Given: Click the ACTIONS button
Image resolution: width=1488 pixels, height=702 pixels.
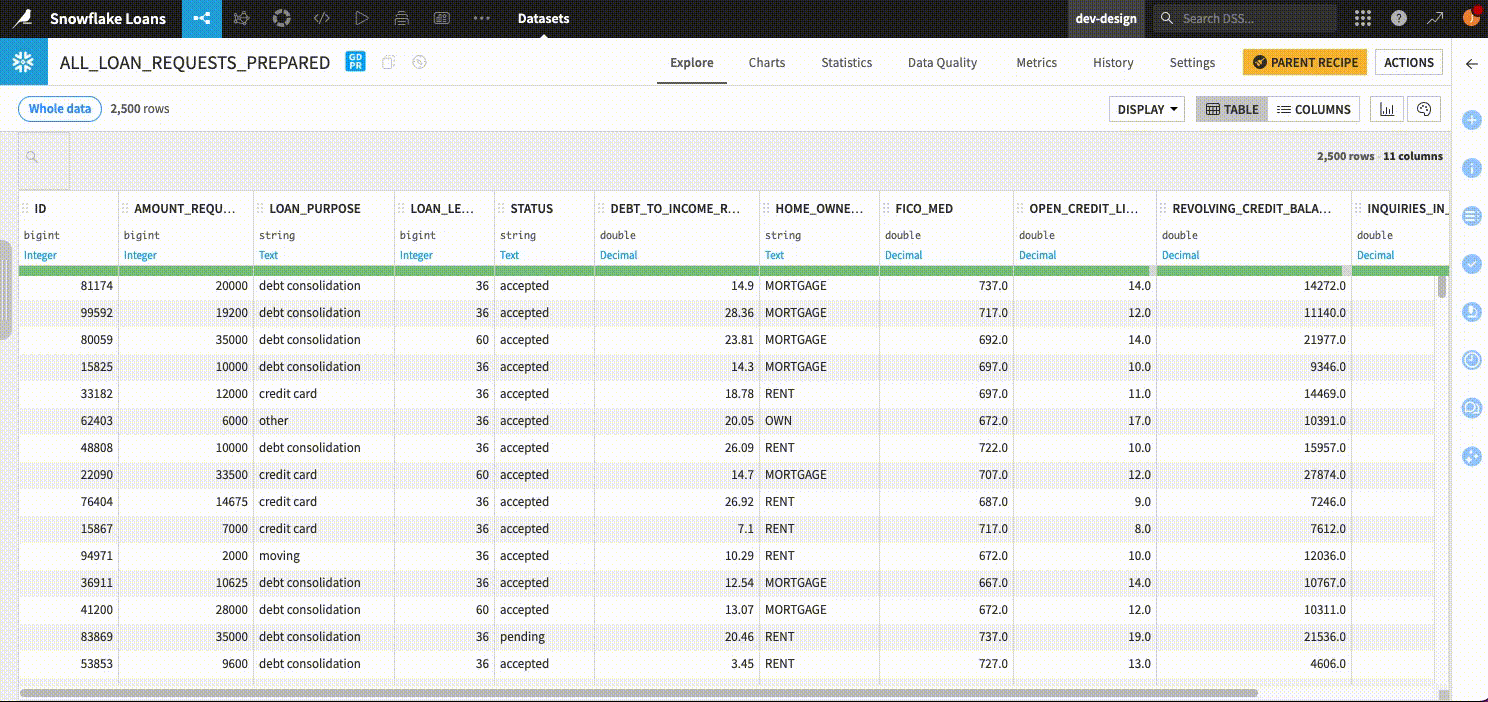Looking at the screenshot, I should [1409, 62].
